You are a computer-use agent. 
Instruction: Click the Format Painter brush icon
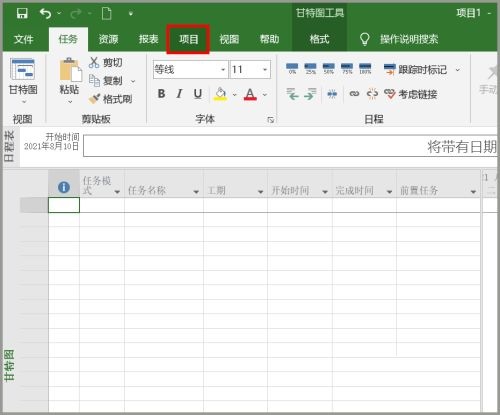[x=94, y=99]
